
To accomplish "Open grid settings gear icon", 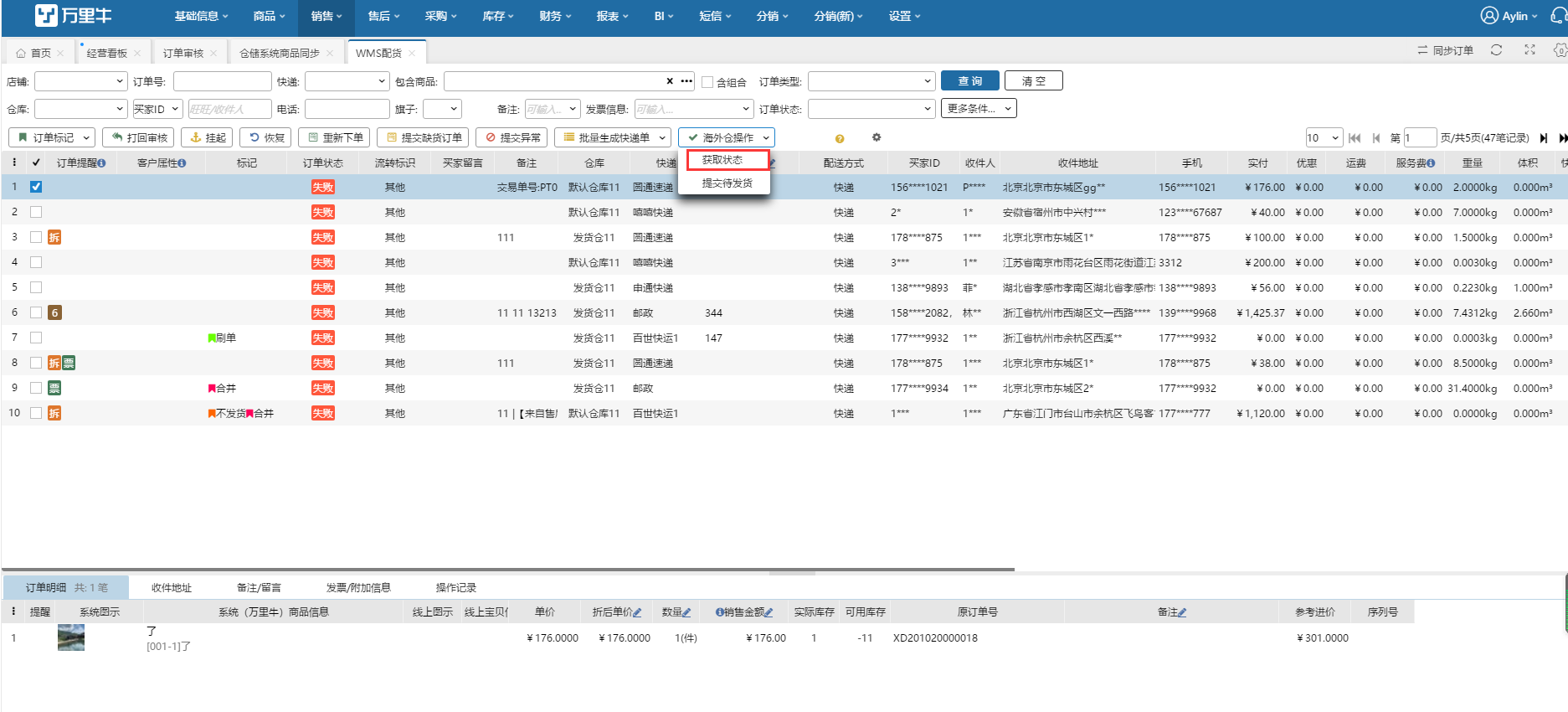I will (877, 137).
